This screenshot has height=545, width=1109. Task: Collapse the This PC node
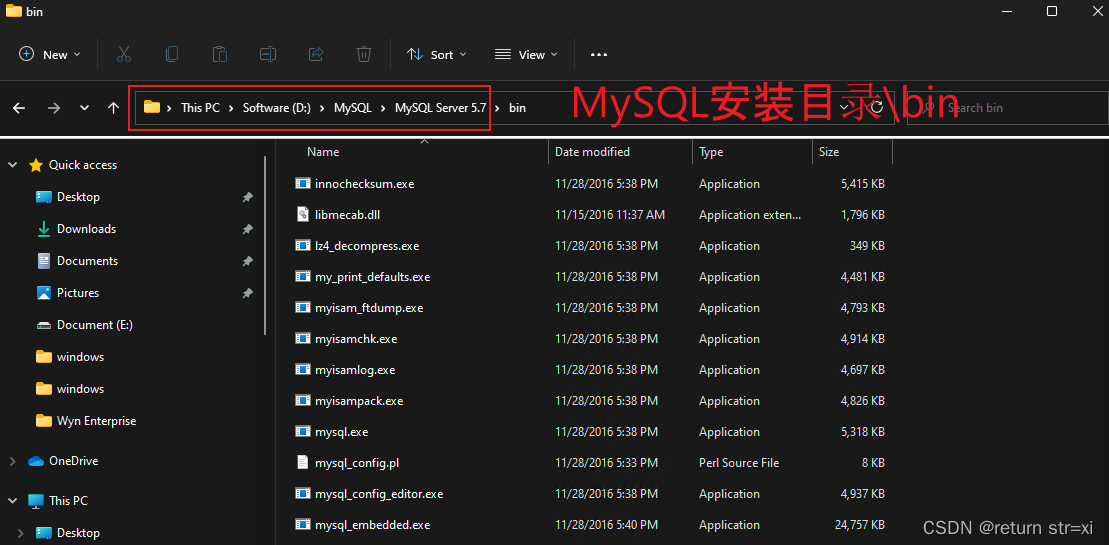[x=13, y=500]
